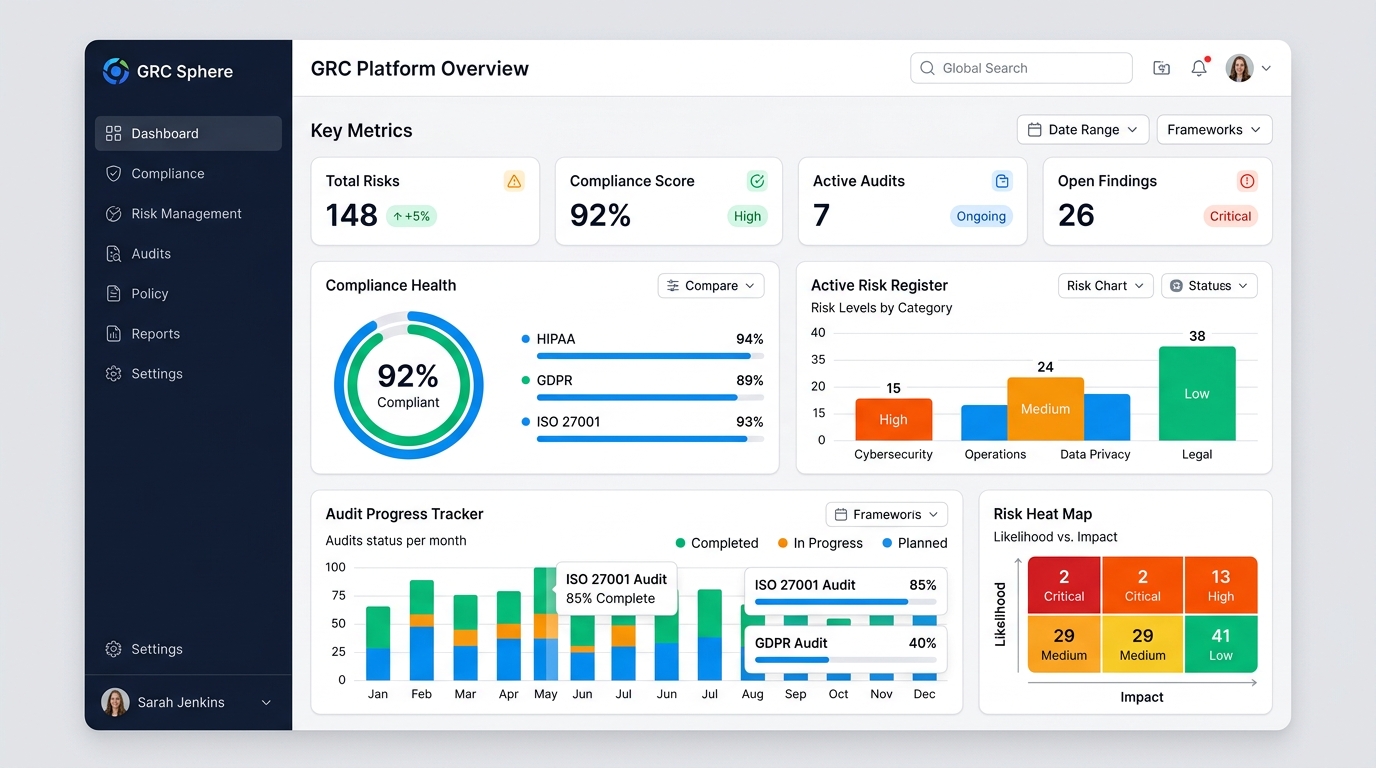1376x768 pixels.
Task: Click the Active Audits clipboard icon
Action: pyautogui.click(x=1002, y=181)
